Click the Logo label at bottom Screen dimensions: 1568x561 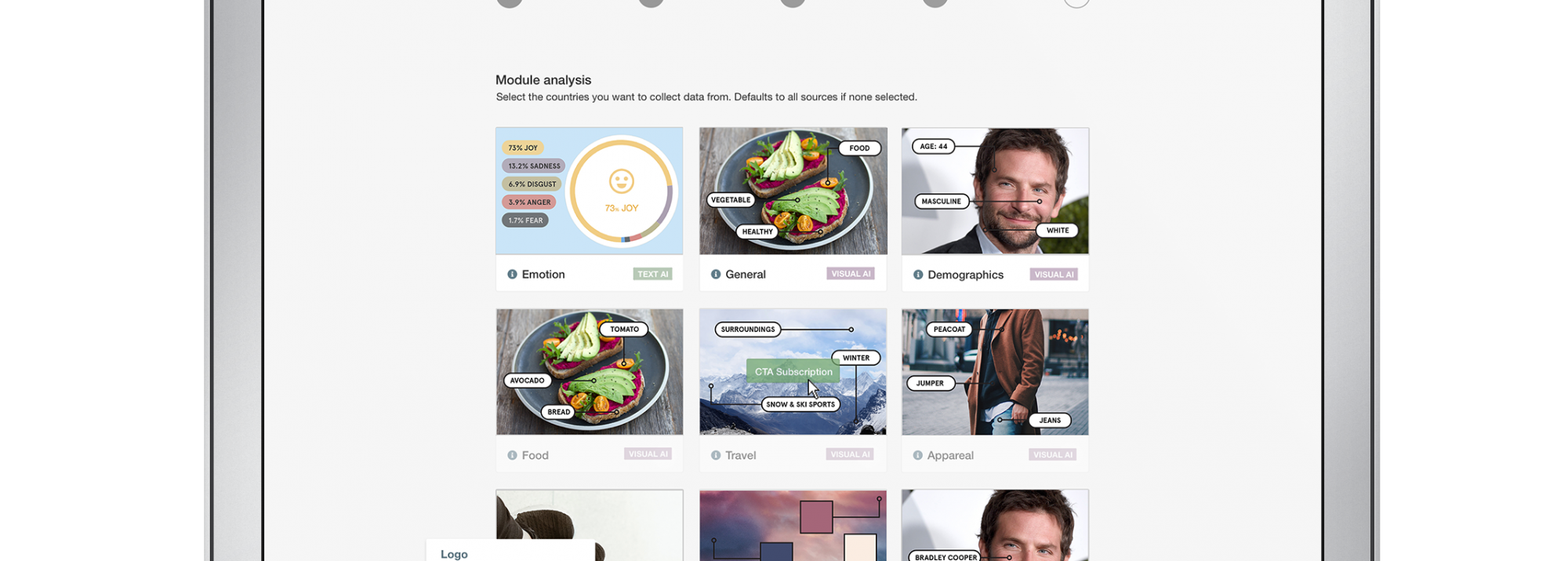coord(454,554)
